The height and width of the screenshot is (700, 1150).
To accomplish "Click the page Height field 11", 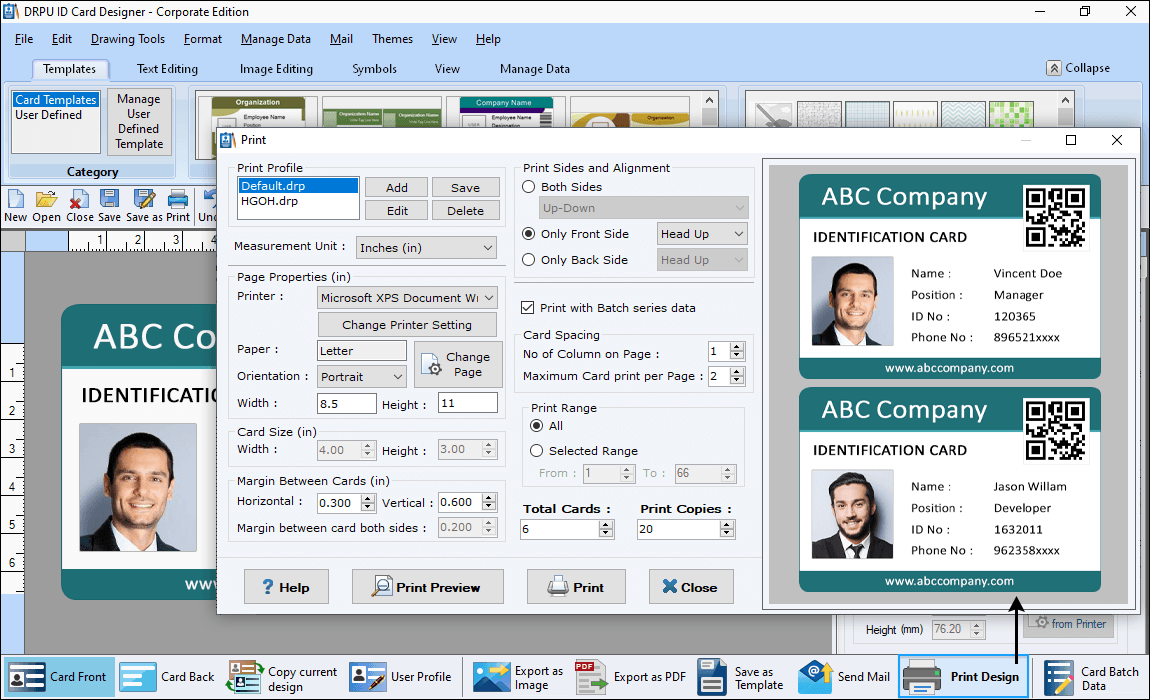I will coord(468,404).
